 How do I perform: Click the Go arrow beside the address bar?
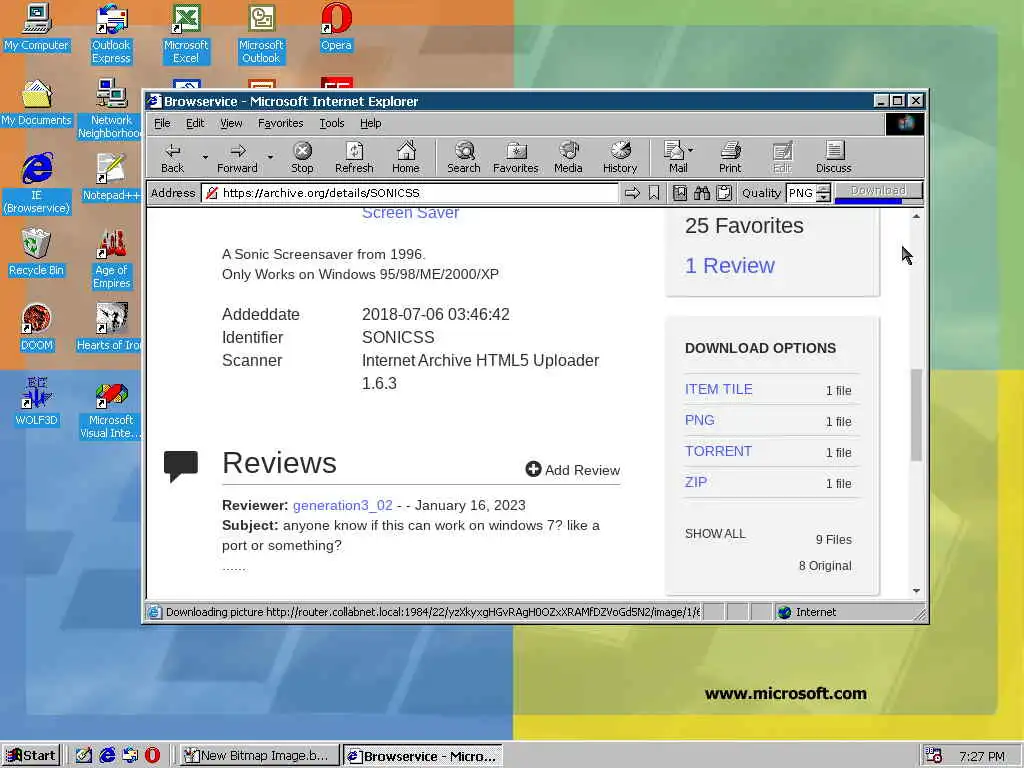632,193
